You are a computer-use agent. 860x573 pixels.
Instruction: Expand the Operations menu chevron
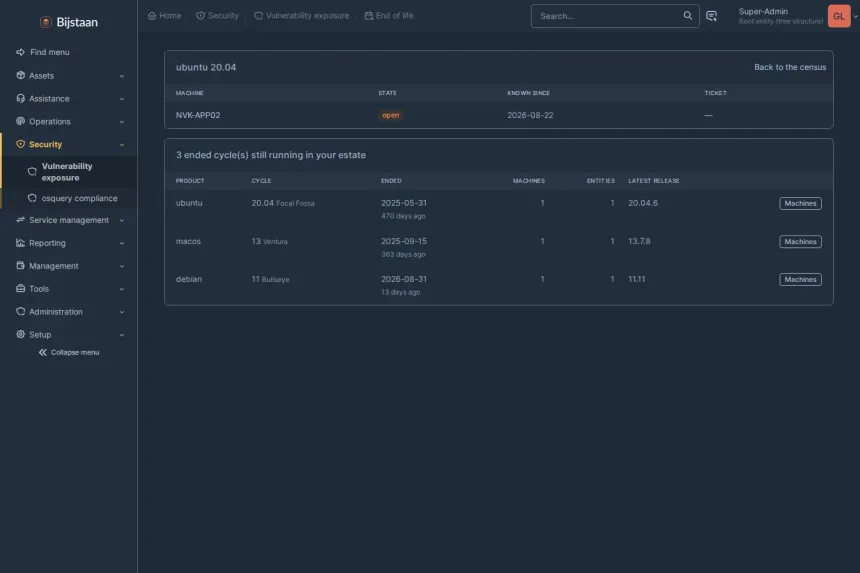tap(122, 122)
